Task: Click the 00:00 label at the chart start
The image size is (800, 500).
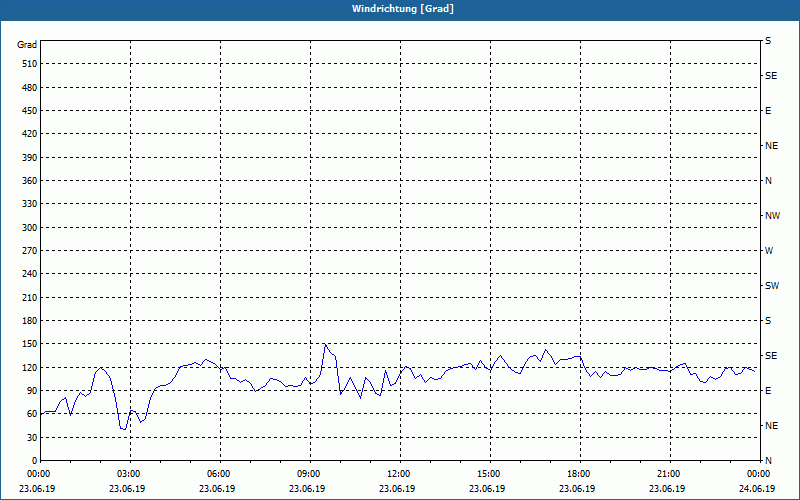Action: (x=38, y=474)
